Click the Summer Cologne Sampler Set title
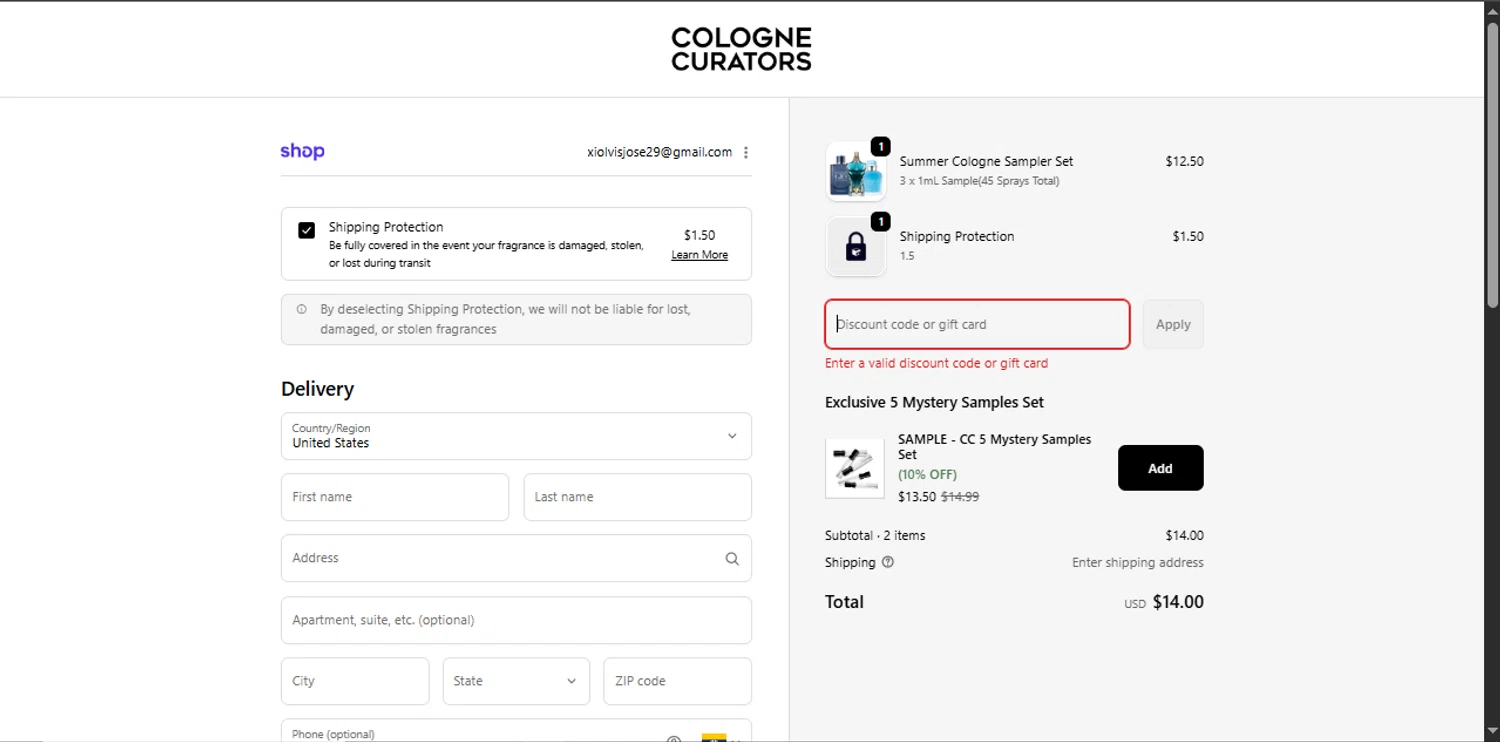This screenshot has width=1500, height=742. (986, 161)
